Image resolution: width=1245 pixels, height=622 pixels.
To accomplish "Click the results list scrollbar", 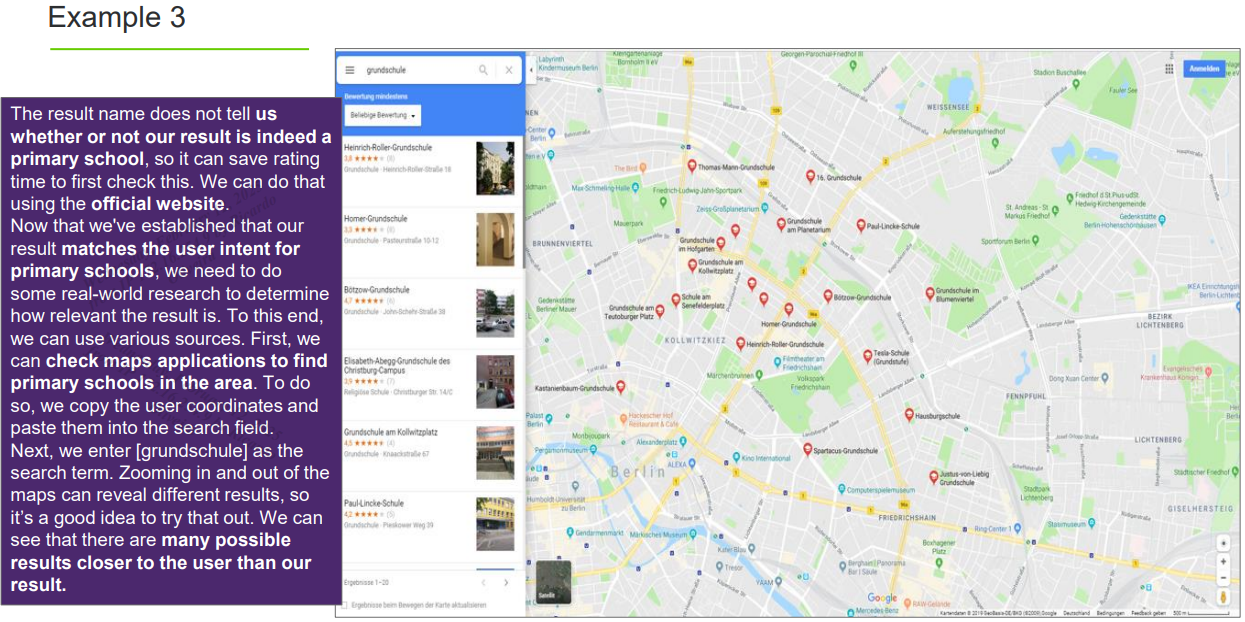I will (525, 200).
